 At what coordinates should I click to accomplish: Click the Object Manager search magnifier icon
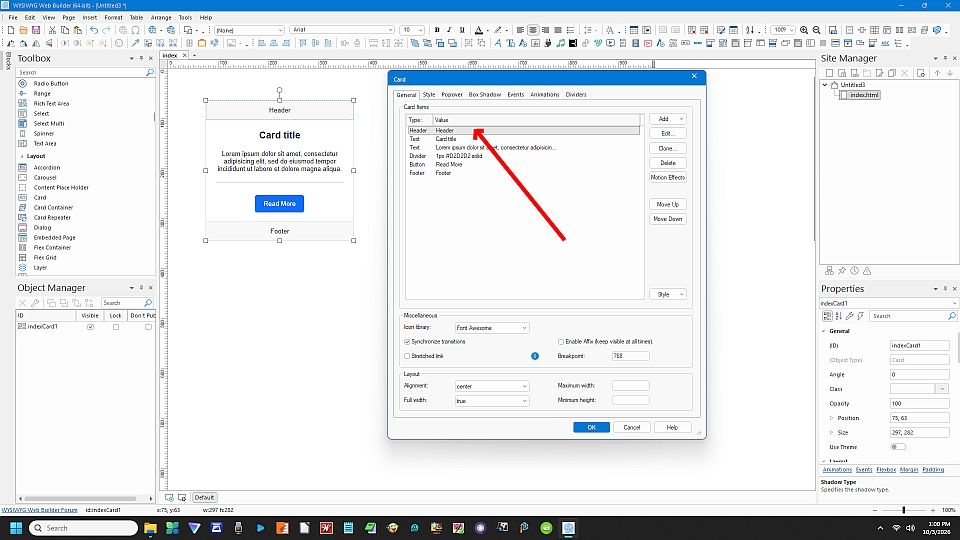148,303
